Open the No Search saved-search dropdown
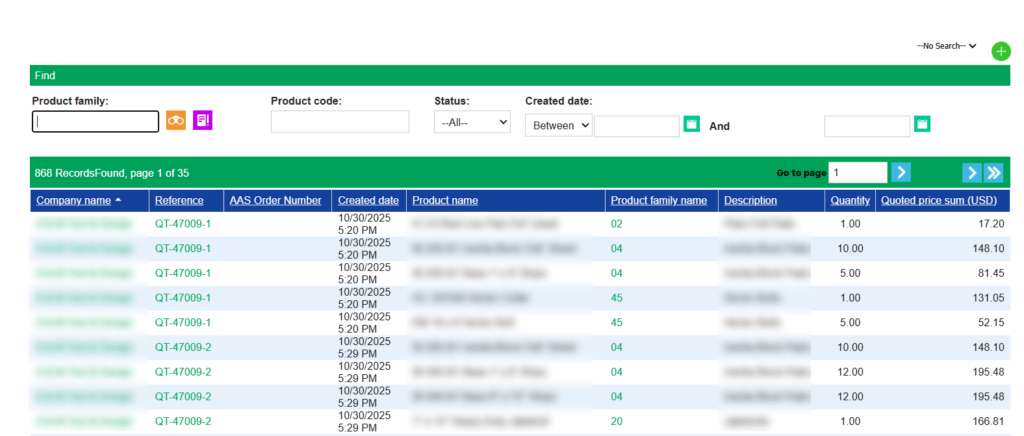Viewport: 1024px width, 436px height. (x=946, y=46)
